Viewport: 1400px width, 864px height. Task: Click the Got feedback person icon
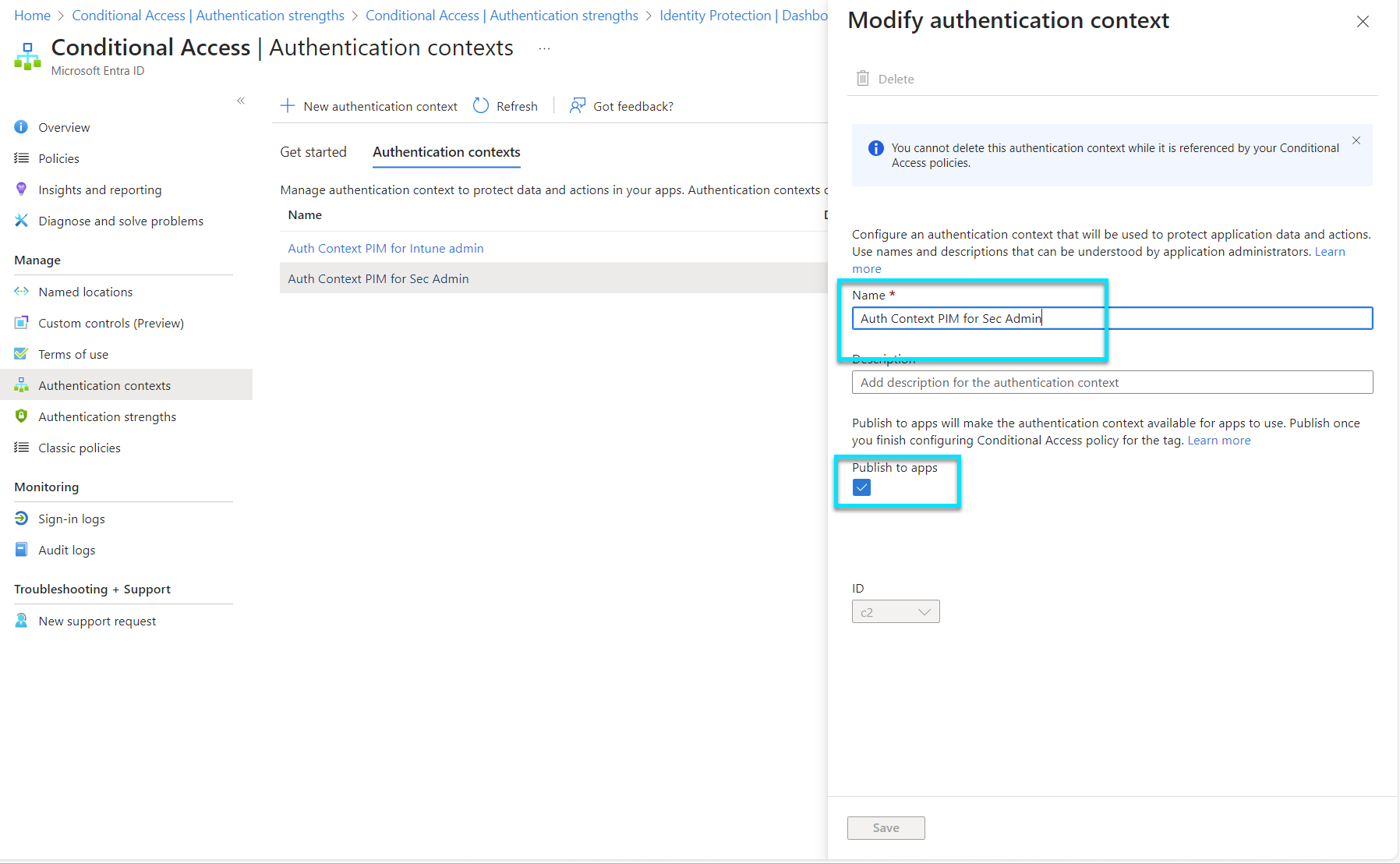578,106
